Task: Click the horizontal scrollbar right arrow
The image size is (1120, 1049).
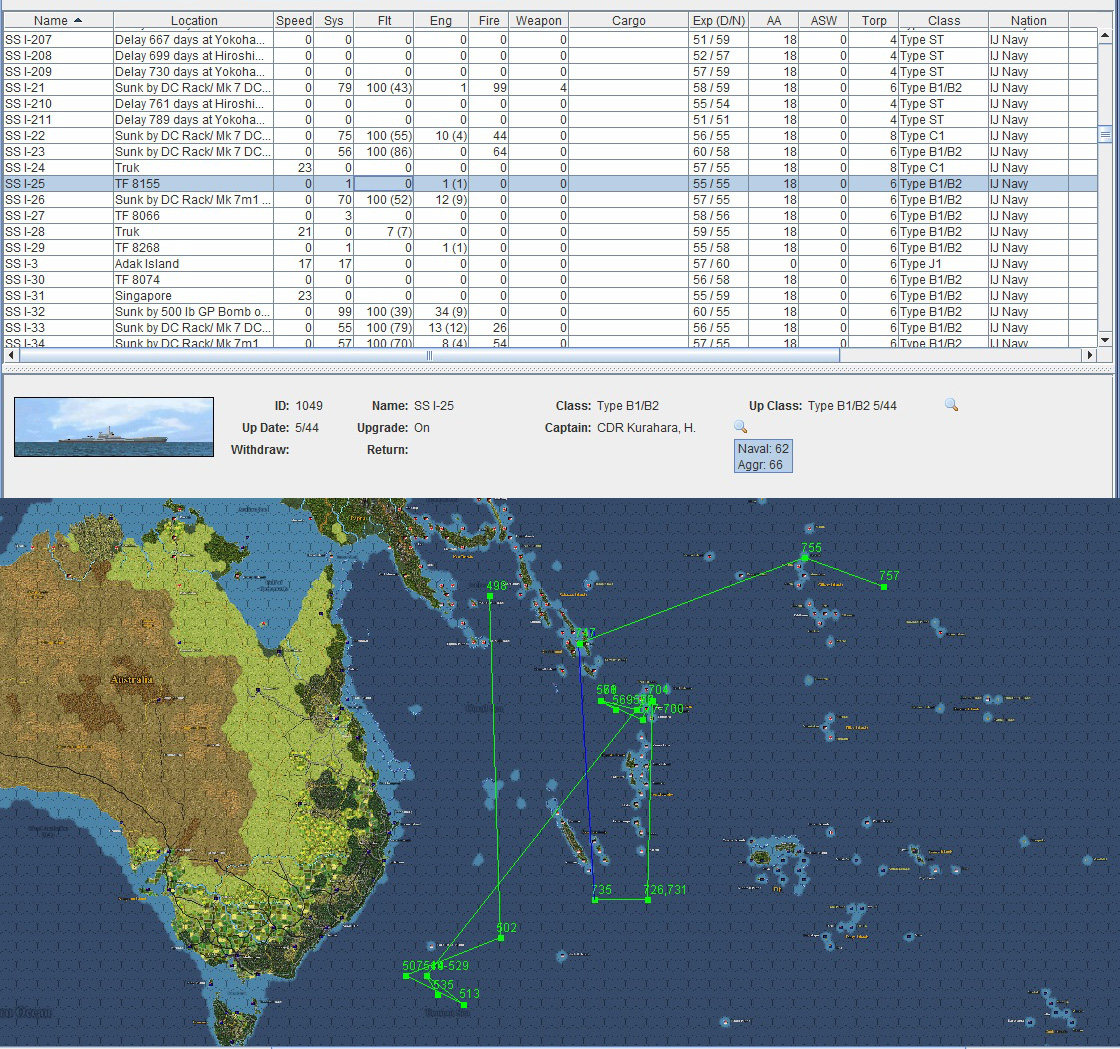Action: click(x=1089, y=355)
